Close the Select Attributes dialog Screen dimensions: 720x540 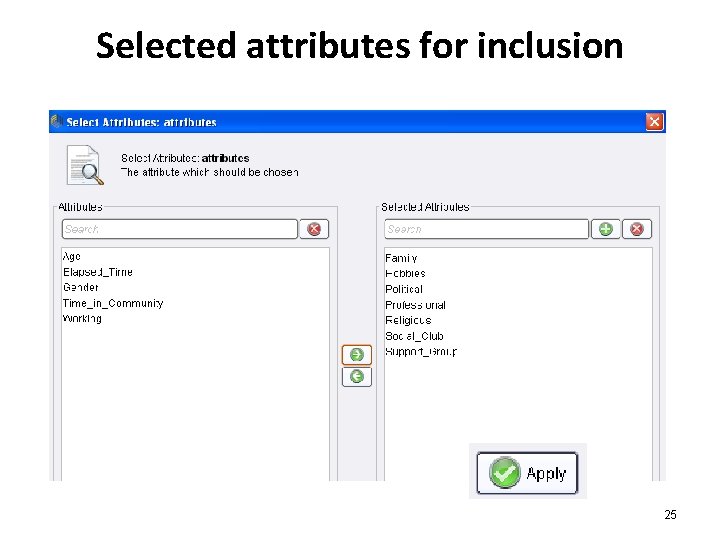(654, 122)
